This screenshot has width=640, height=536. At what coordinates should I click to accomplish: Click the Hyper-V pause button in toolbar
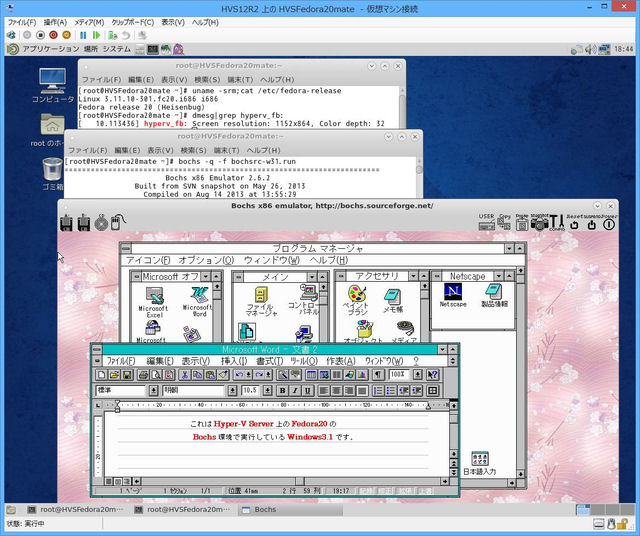click(x=83, y=36)
